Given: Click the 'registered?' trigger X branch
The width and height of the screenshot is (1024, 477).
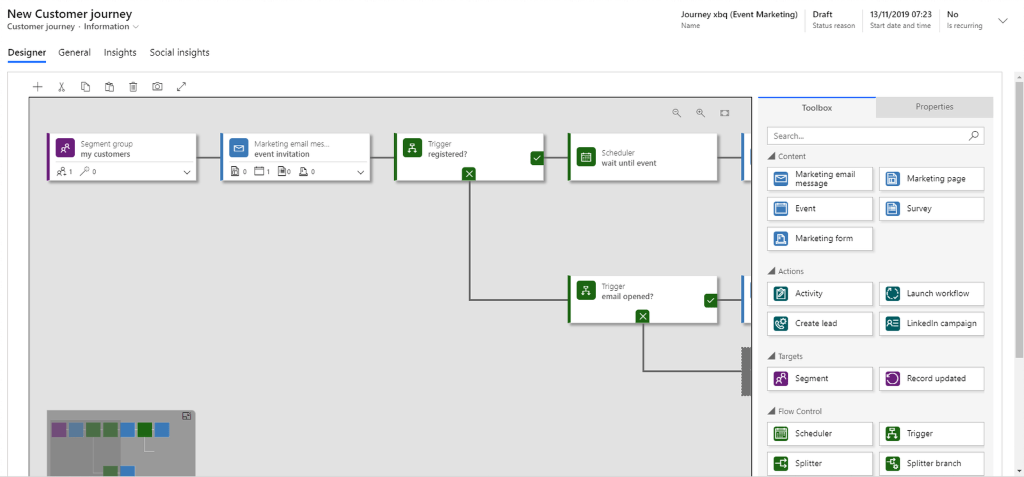Looking at the screenshot, I should (470, 173).
